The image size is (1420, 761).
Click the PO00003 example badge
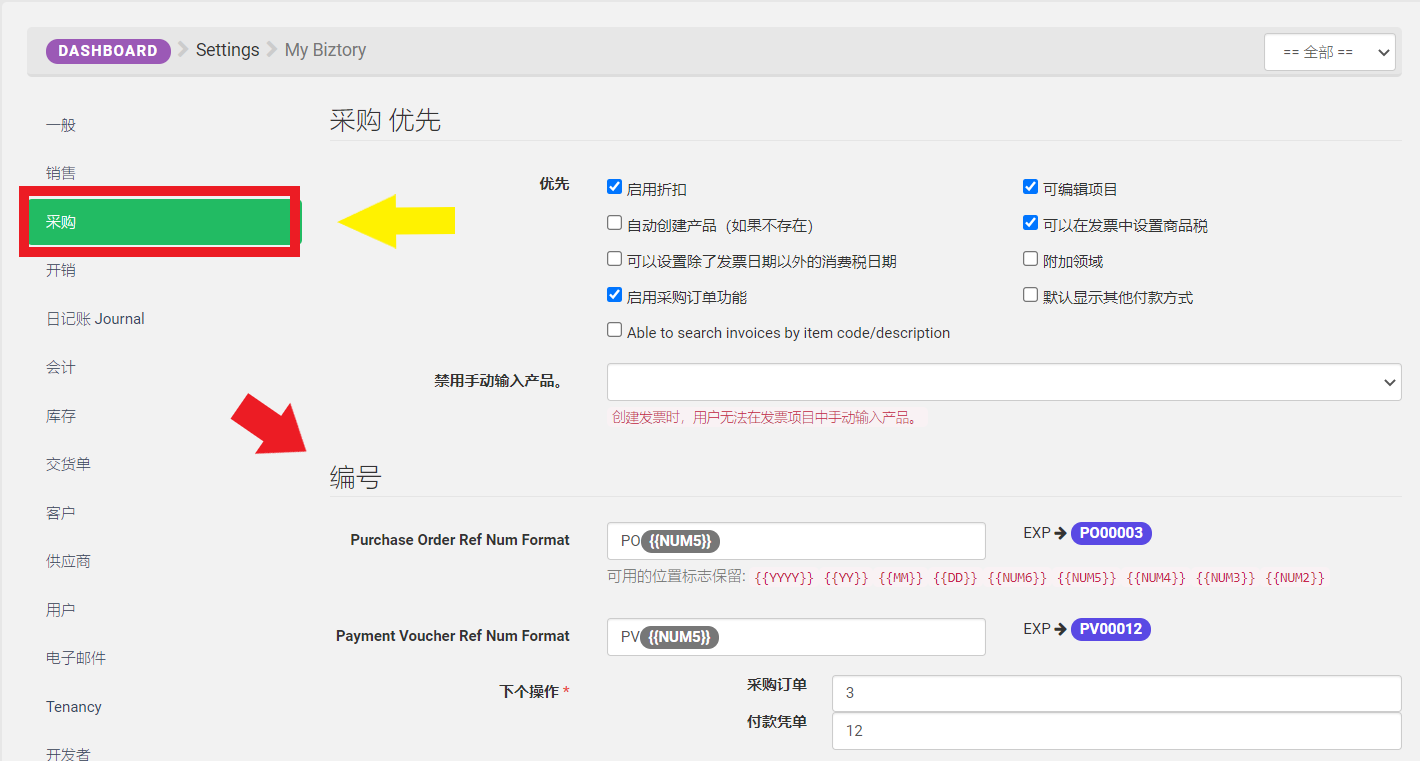tap(1111, 533)
